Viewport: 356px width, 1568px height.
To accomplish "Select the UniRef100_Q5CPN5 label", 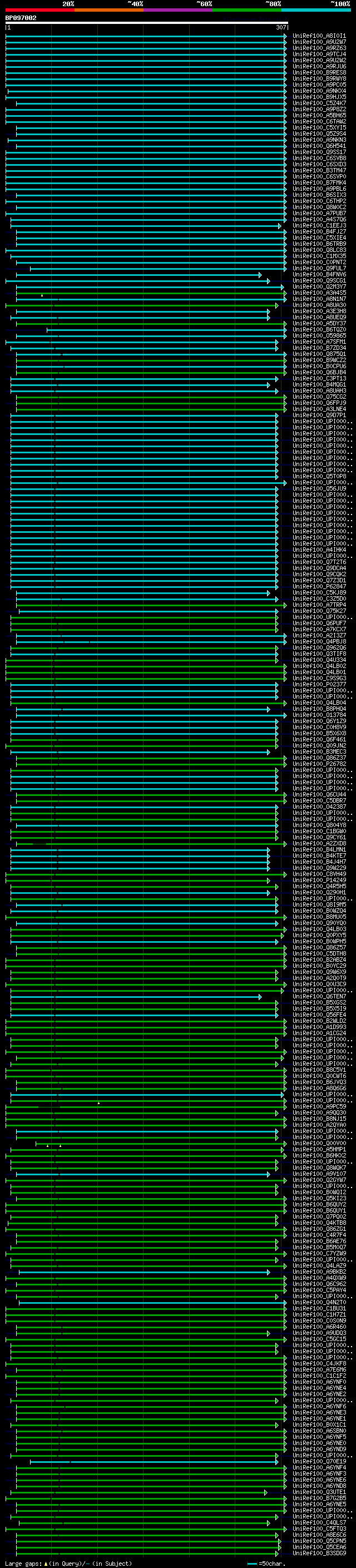I will [319, 1541].
